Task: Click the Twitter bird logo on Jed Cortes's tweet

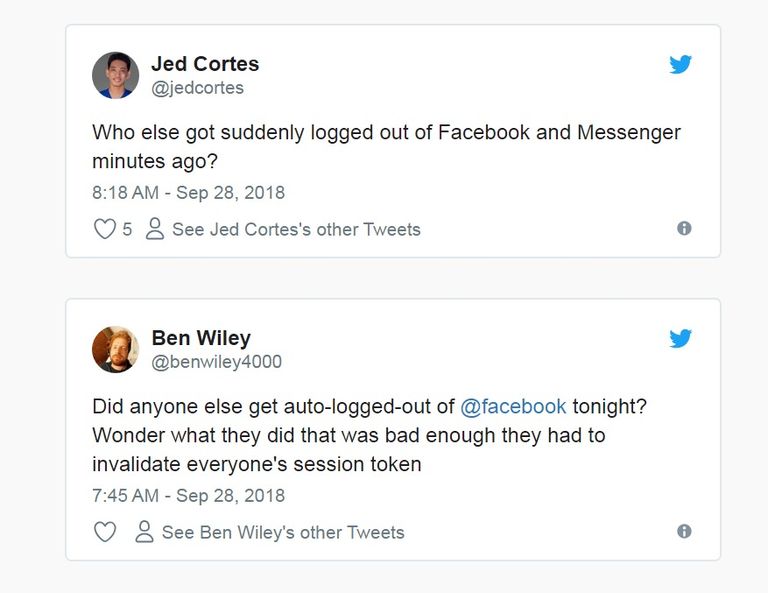Action: tap(681, 65)
